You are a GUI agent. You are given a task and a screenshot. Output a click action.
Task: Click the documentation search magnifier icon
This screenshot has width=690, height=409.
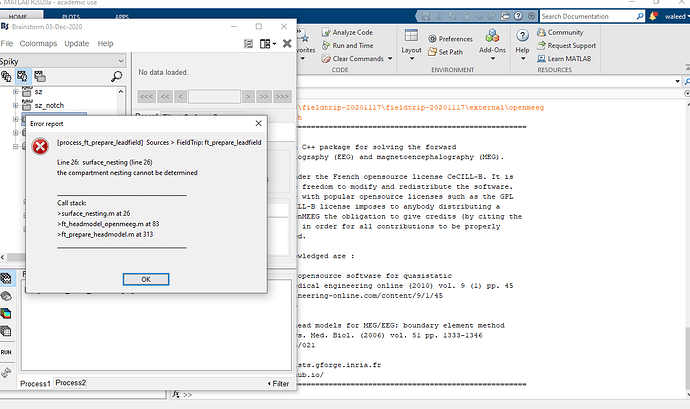(x=640, y=16)
